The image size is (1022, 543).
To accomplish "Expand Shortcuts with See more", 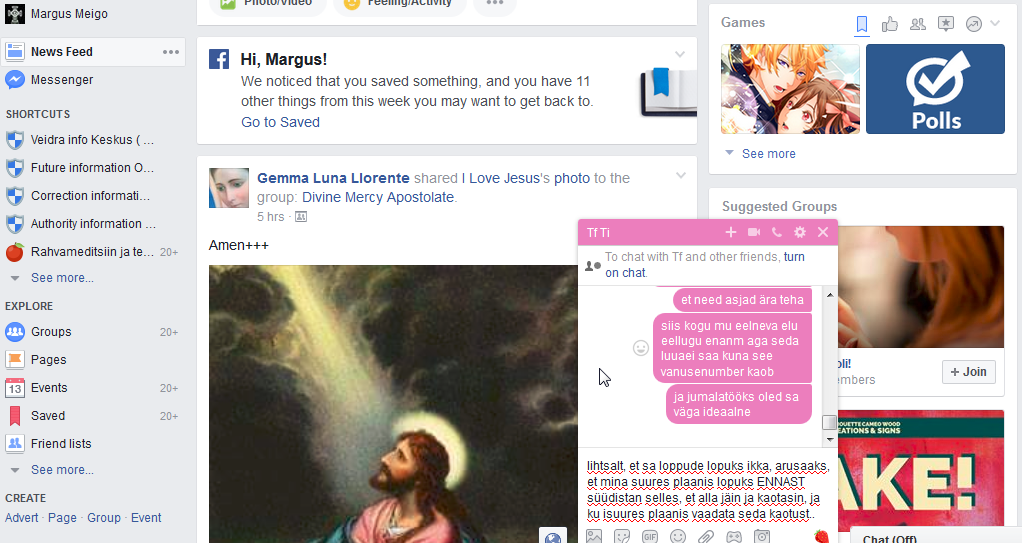I will coord(62,278).
